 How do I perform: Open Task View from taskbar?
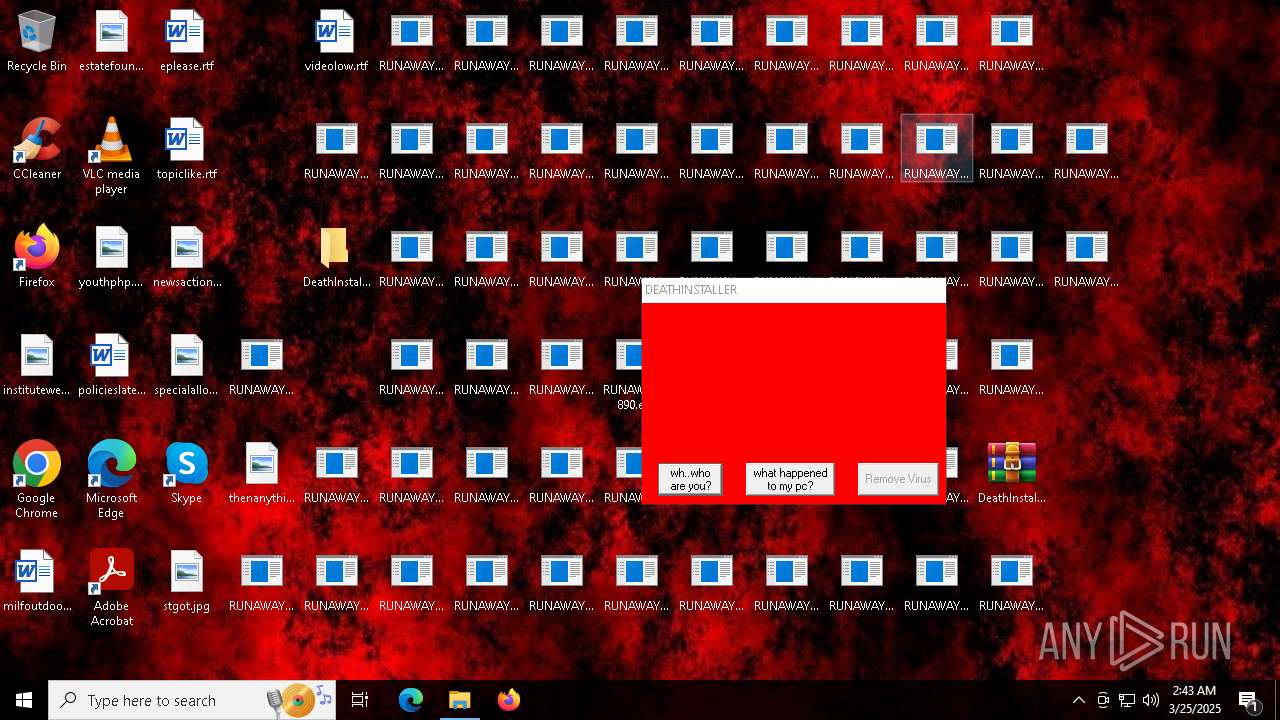[360, 700]
